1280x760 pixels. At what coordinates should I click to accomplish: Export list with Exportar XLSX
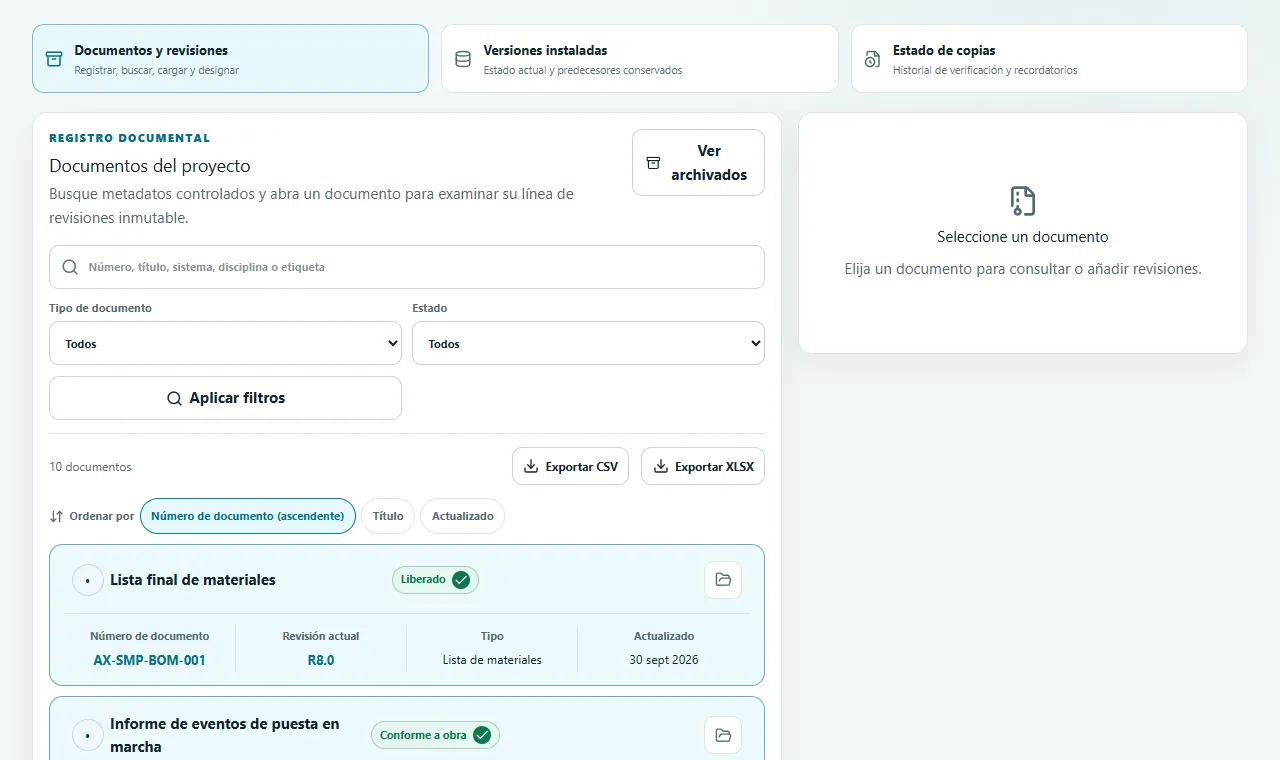click(x=703, y=466)
